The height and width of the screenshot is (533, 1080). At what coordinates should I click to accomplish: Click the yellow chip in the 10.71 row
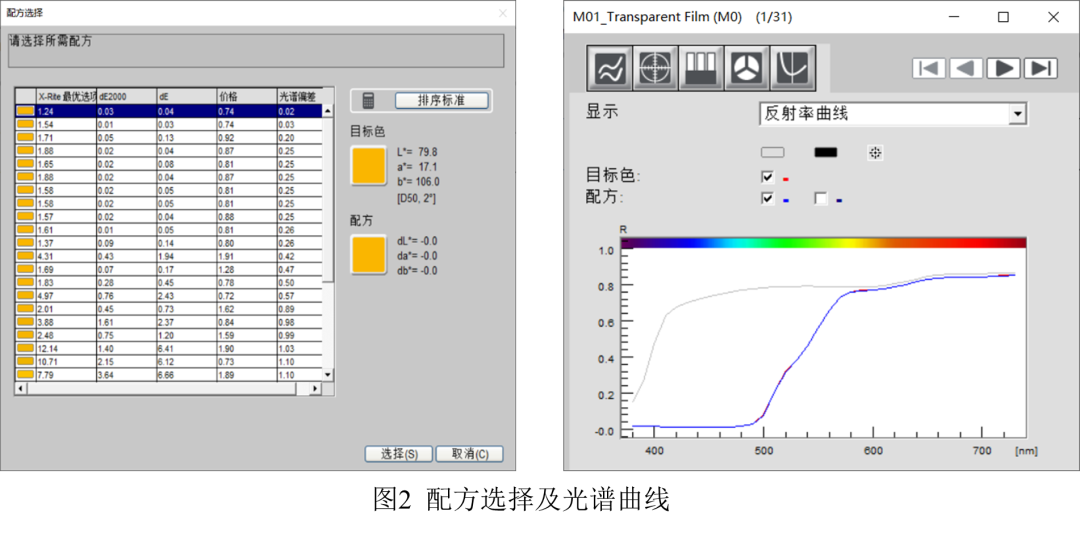pos(25,361)
